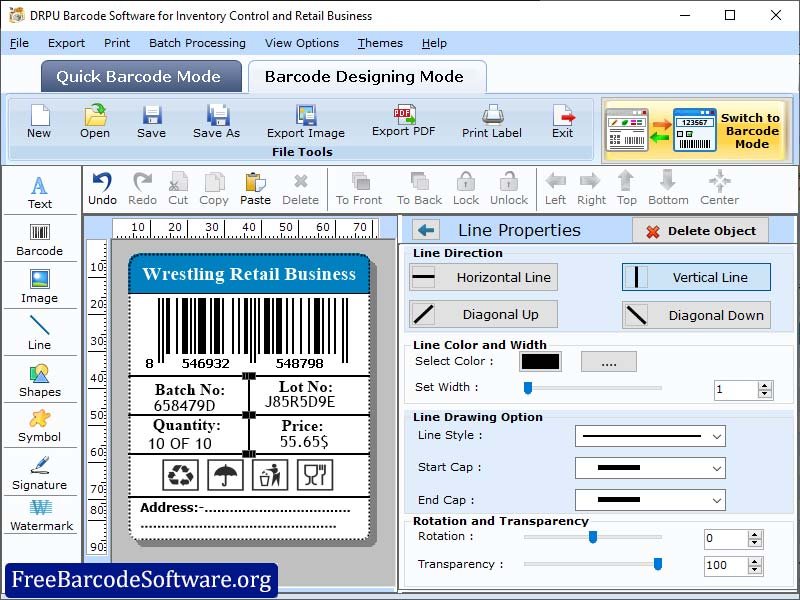Image resolution: width=800 pixels, height=600 pixels.
Task: Open the Batch Processing menu
Action: coord(196,43)
